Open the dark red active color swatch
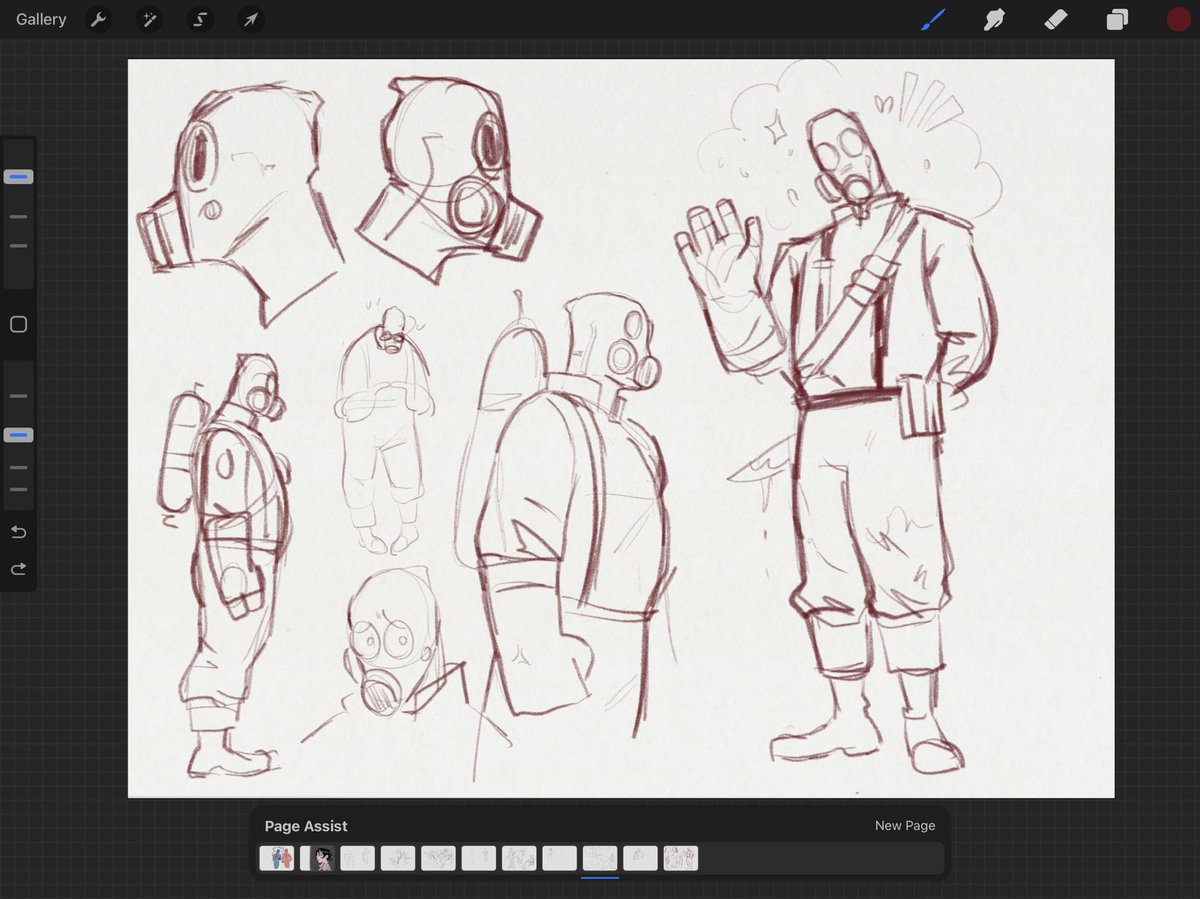The width and height of the screenshot is (1200, 899). pos(1179,19)
